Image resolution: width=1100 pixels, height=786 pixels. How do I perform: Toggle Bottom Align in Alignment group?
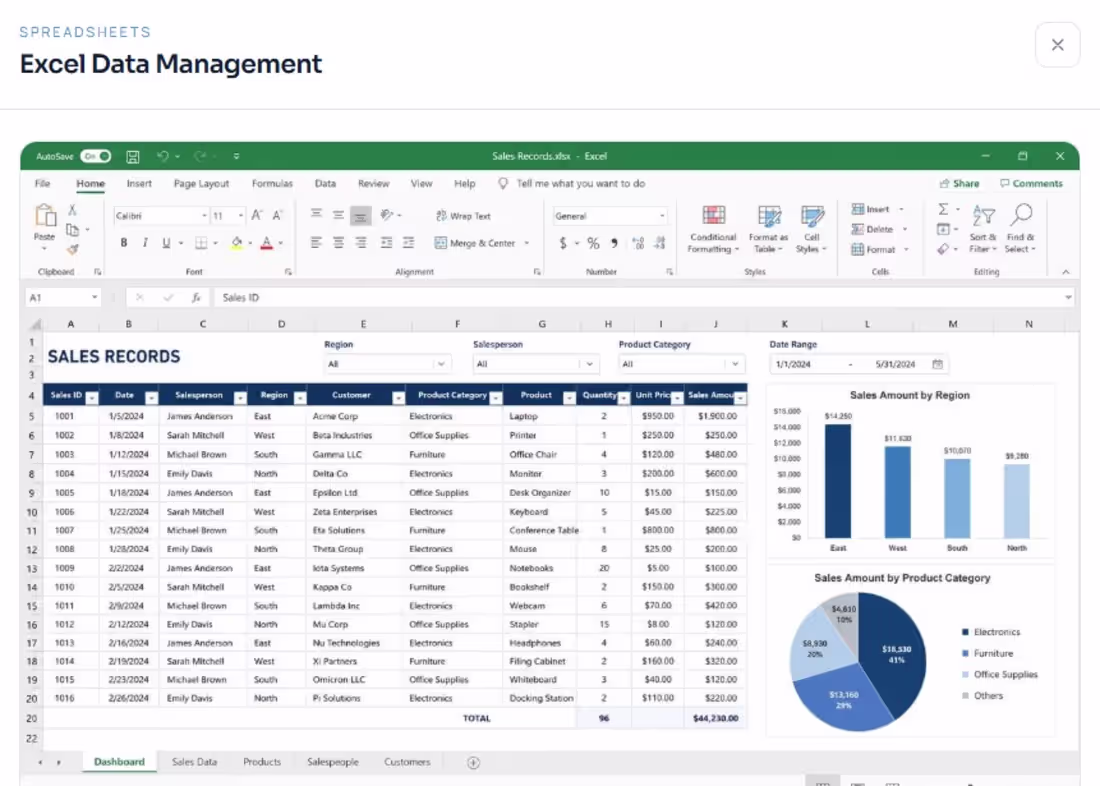(x=361, y=215)
